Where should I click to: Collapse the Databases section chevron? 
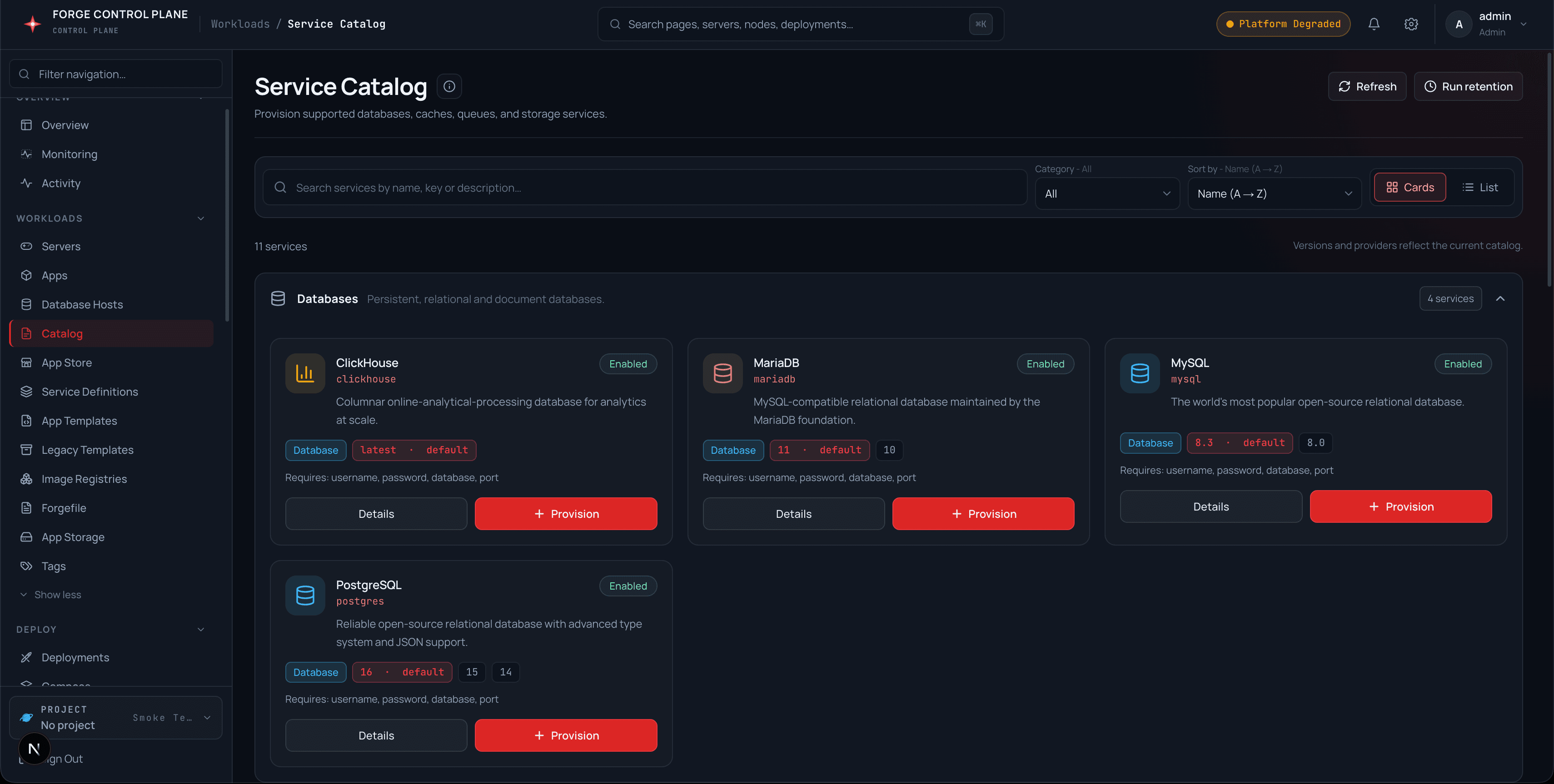click(1500, 298)
